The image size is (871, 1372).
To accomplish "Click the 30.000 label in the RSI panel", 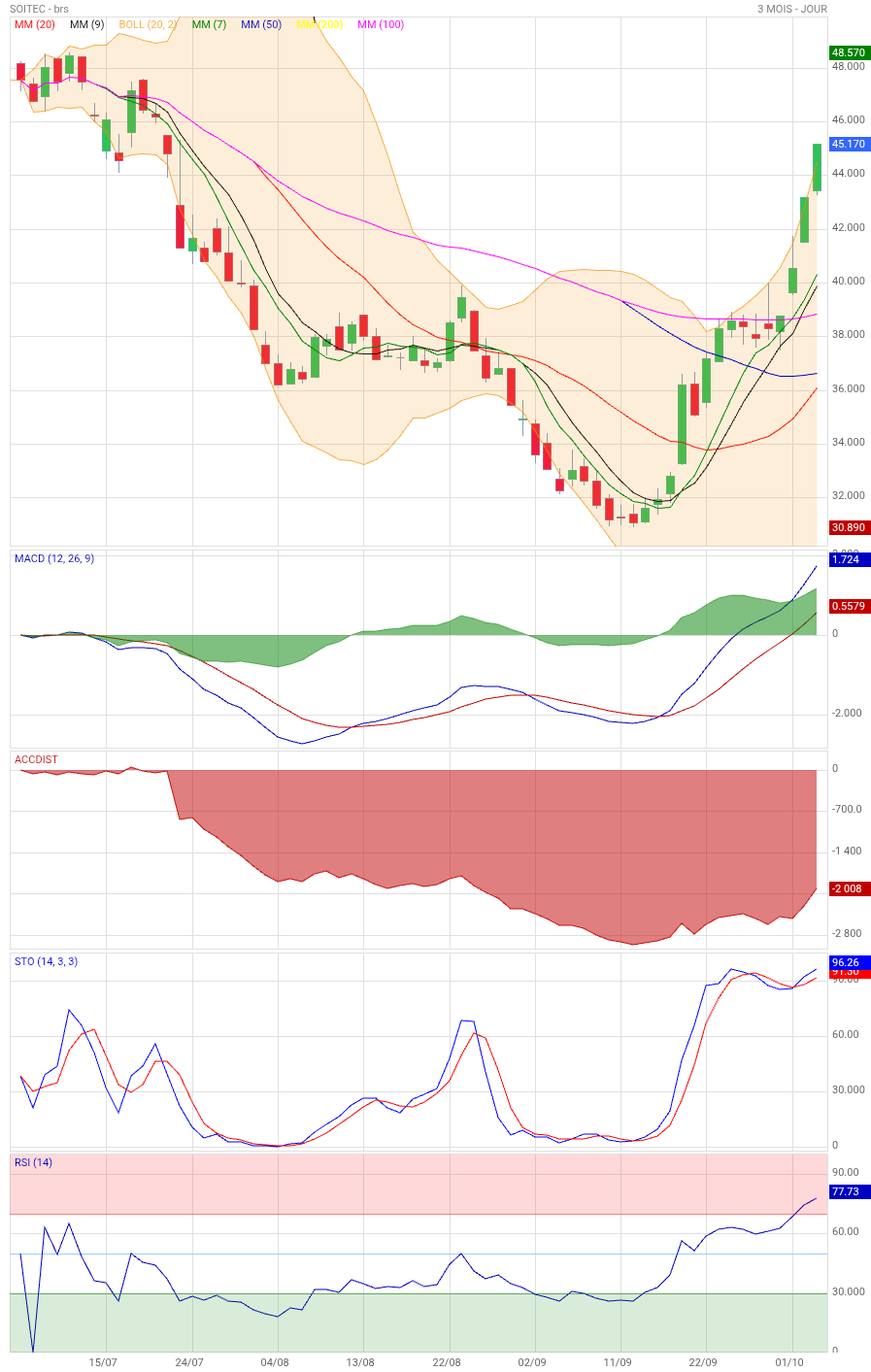I will coord(848,1292).
